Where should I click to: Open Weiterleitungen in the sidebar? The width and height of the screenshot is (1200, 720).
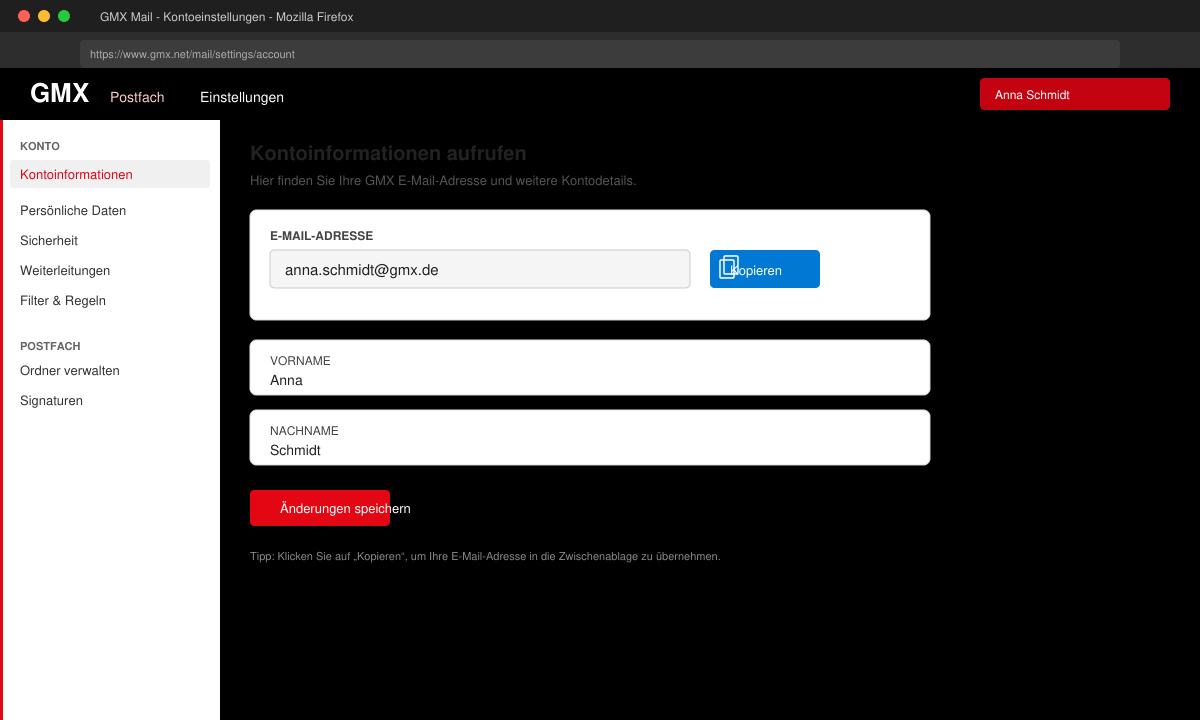(65, 271)
